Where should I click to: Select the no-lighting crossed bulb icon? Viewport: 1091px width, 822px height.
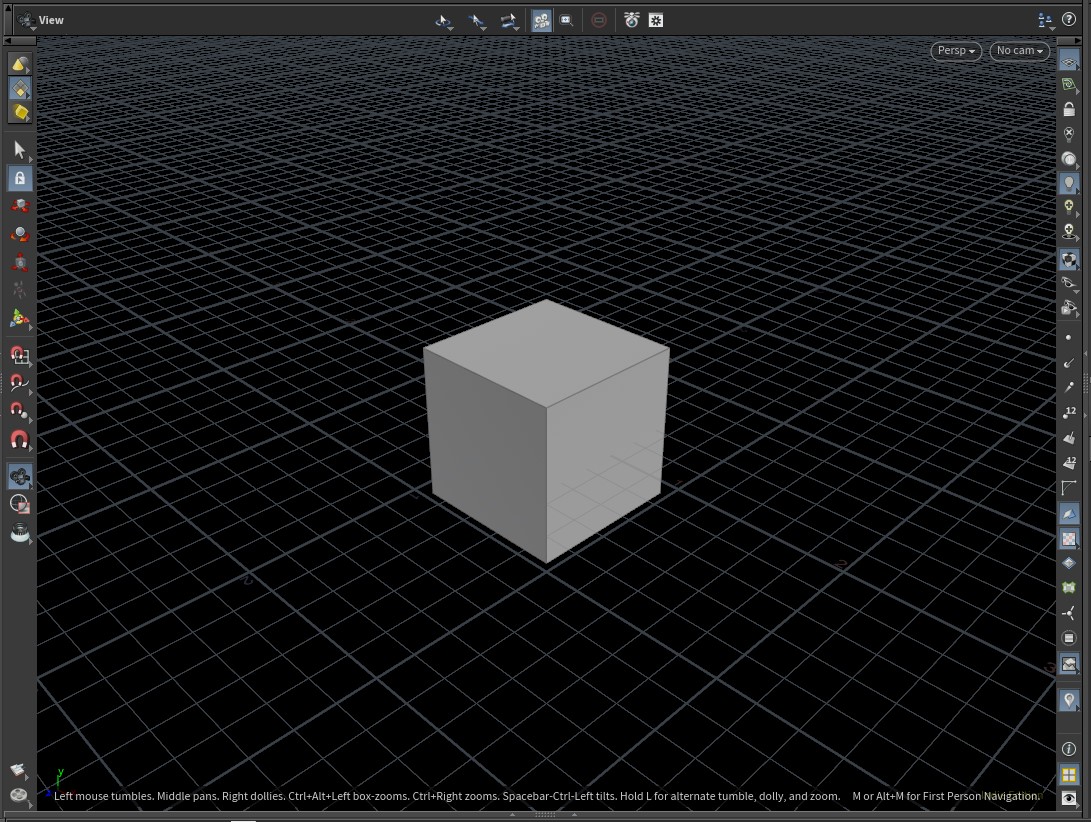1069,133
